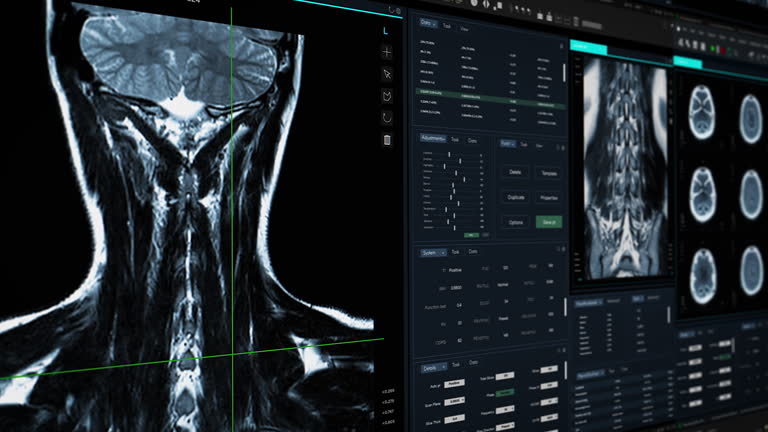Open the Options button
The height and width of the screenshot is (432, 768).
click(x=515, y=222)
